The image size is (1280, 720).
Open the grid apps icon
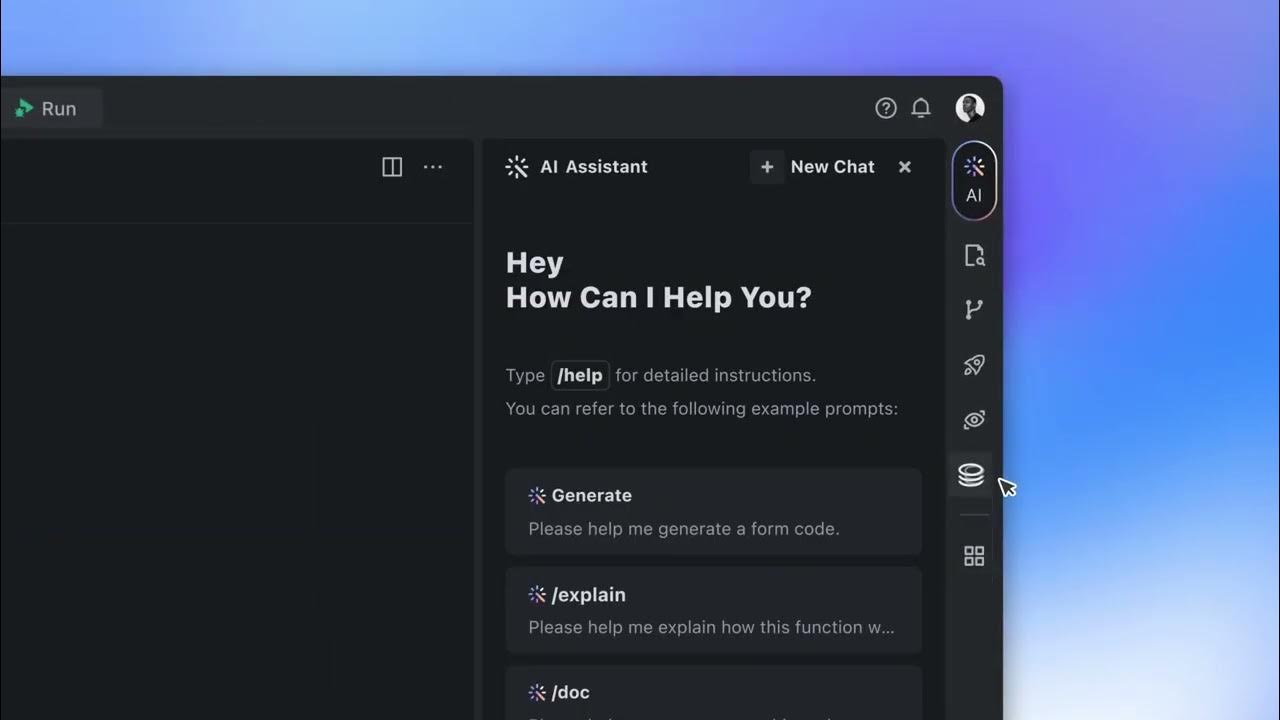(x=974, y=556)
